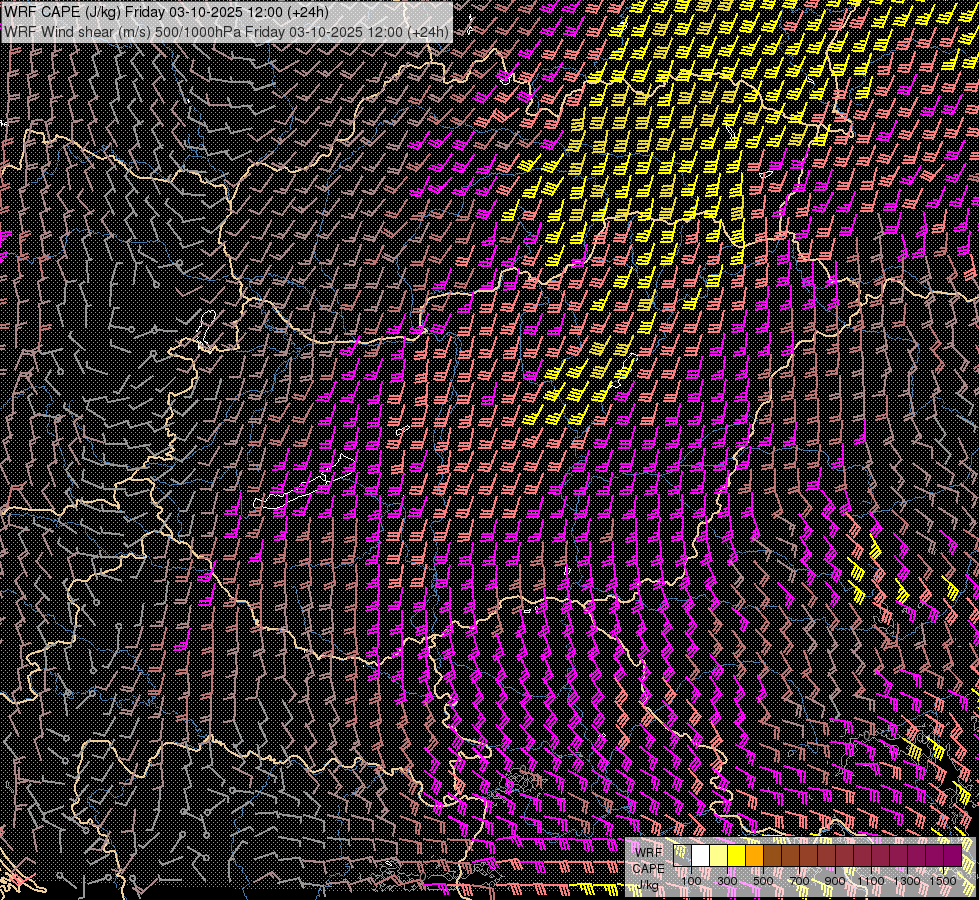
Task: Pick the bright yellow CAPE legend swatch
Action: (737, 856)
